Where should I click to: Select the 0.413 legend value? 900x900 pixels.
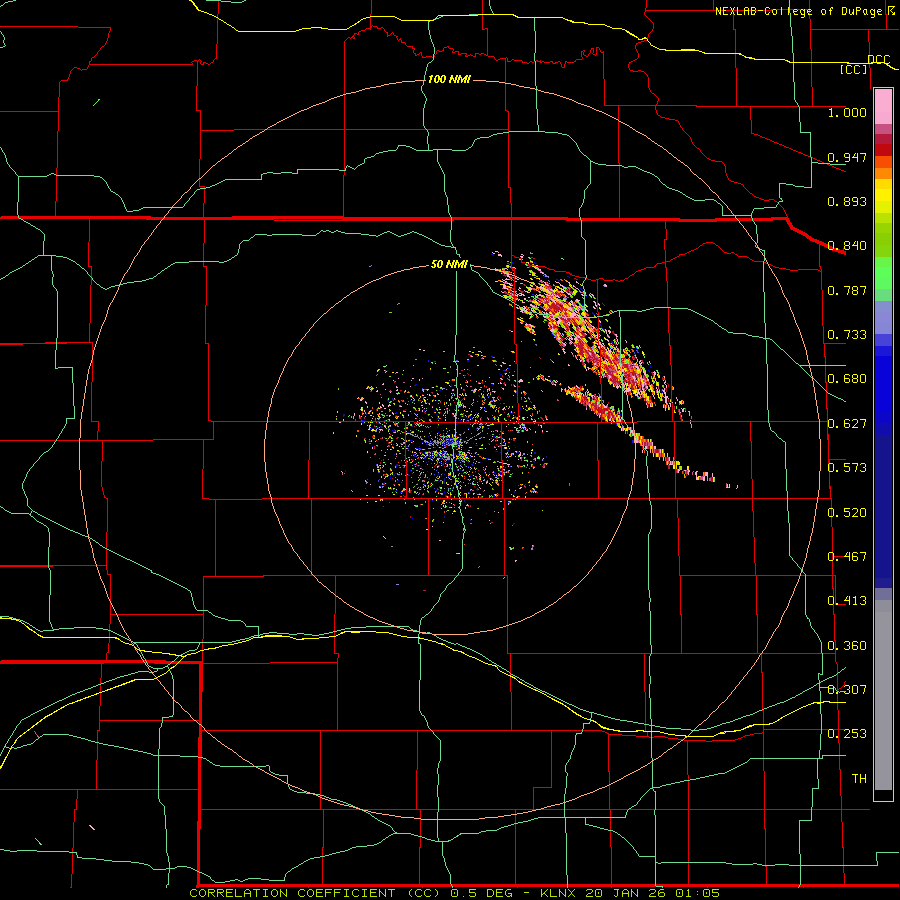847,601
